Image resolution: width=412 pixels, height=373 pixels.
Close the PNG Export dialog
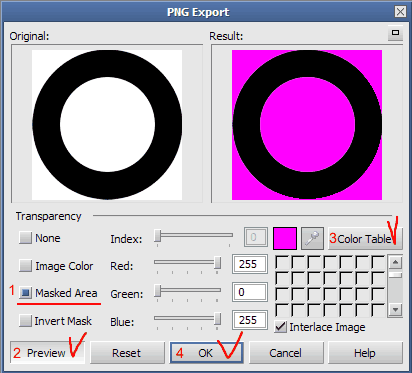click(x=400, y=12)
